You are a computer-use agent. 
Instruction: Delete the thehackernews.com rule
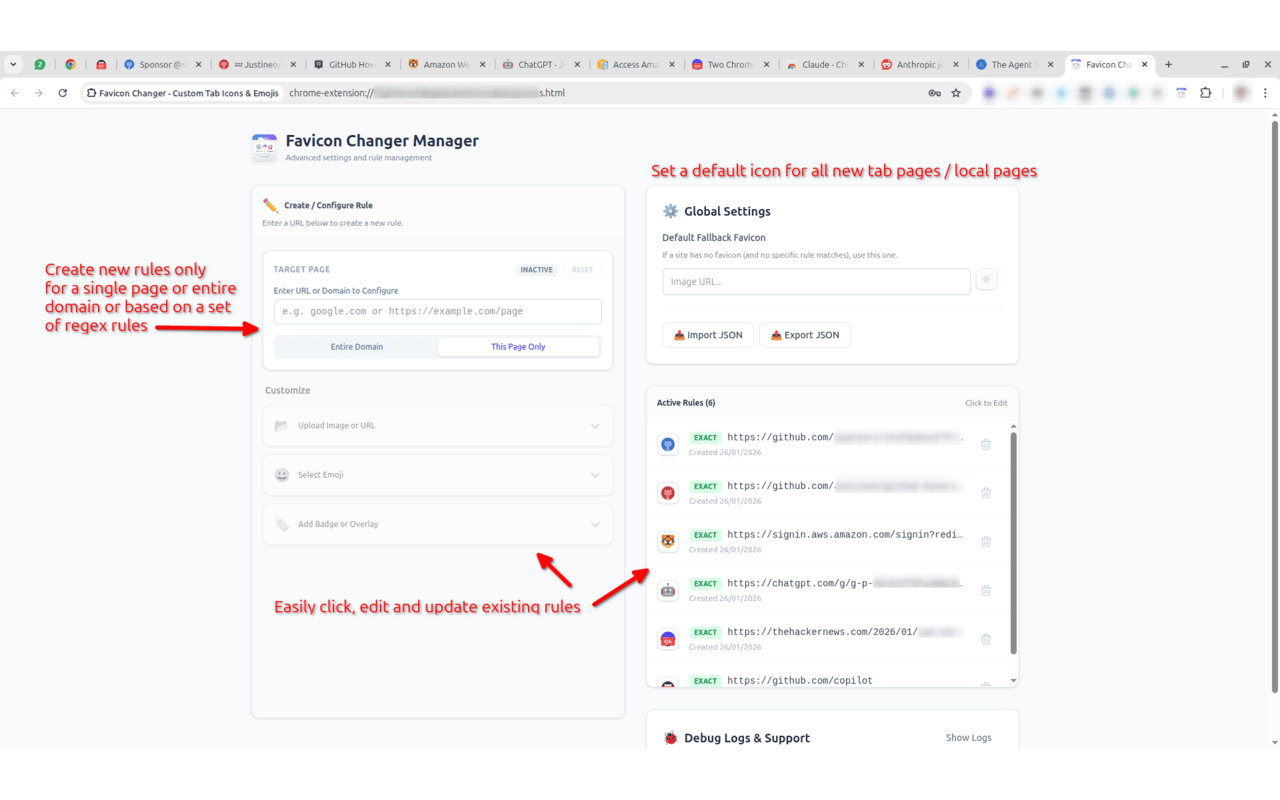tap(986, 639)
